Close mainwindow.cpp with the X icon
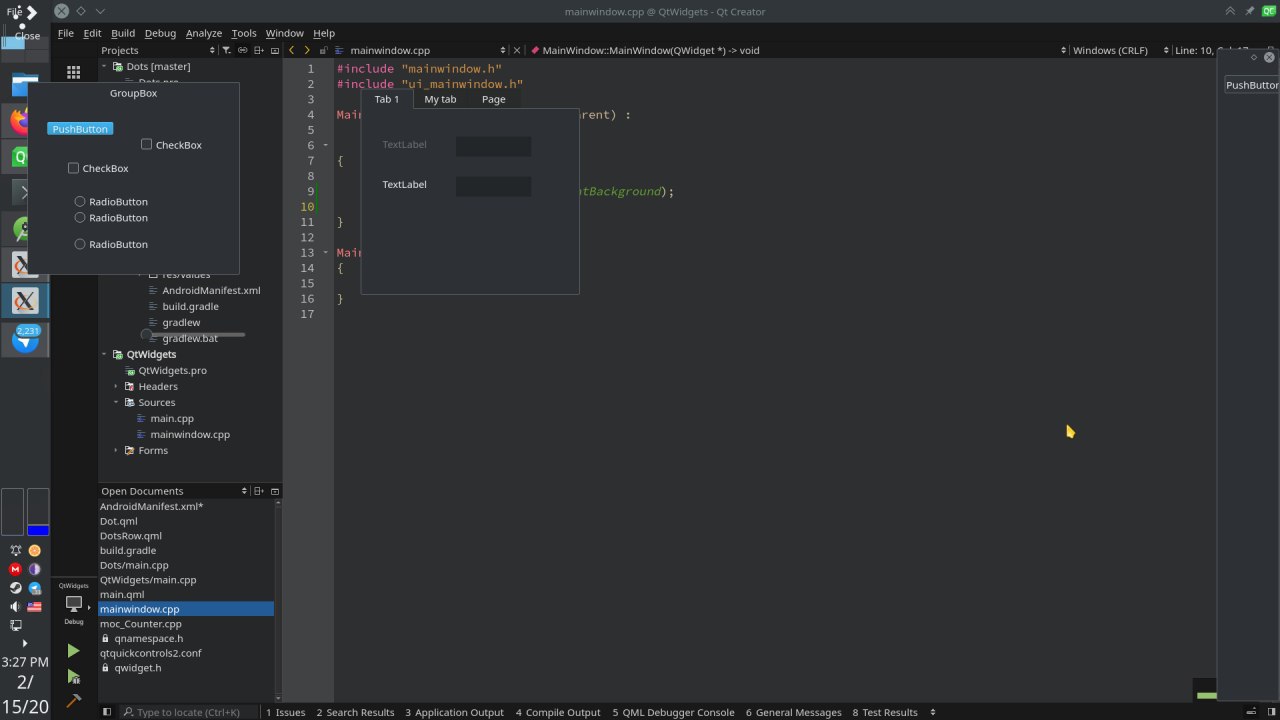Viewport: 1280px width, 720px height. [517, 50]
